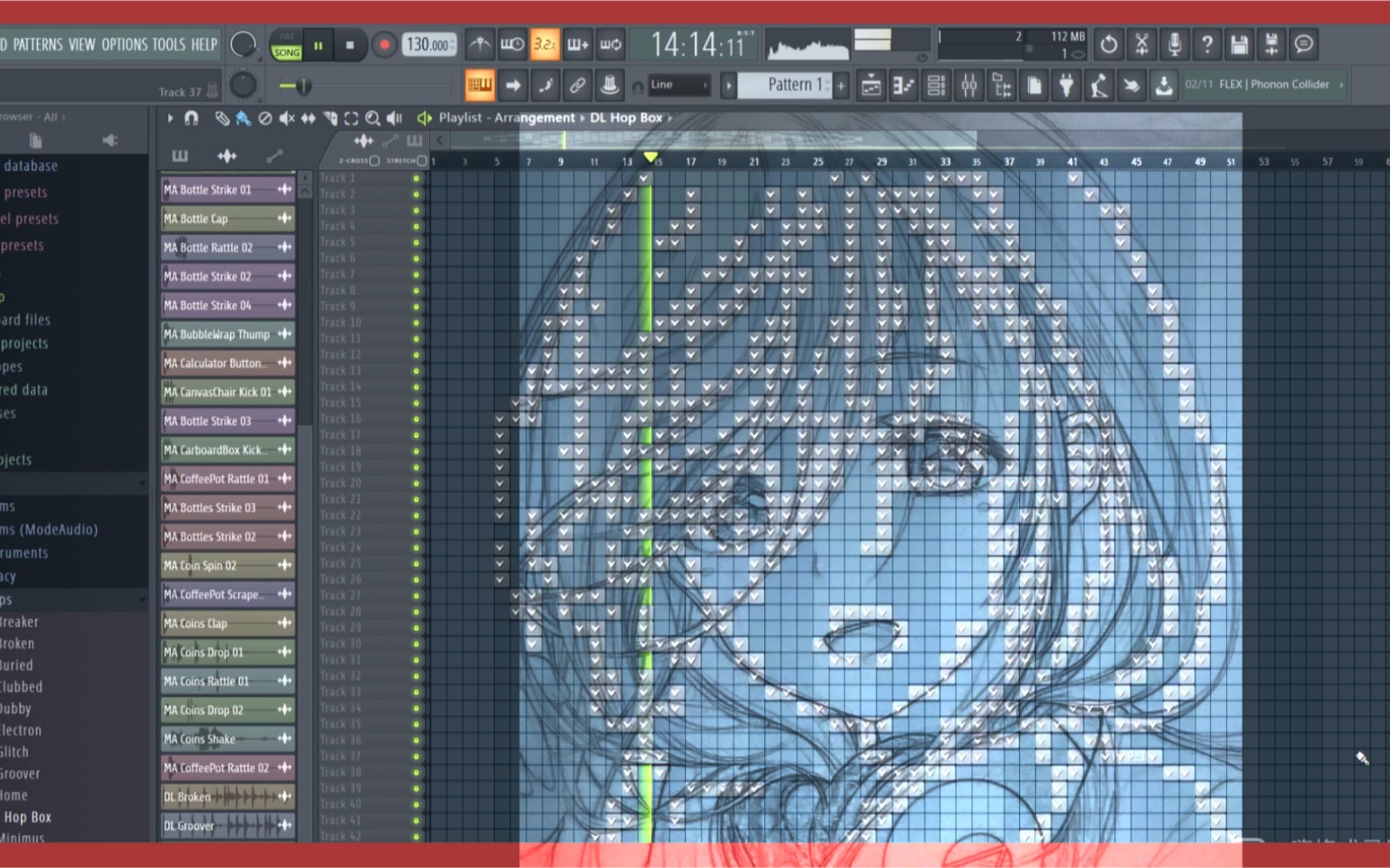Select the playlist Mute tool

(x=286, y=118)
